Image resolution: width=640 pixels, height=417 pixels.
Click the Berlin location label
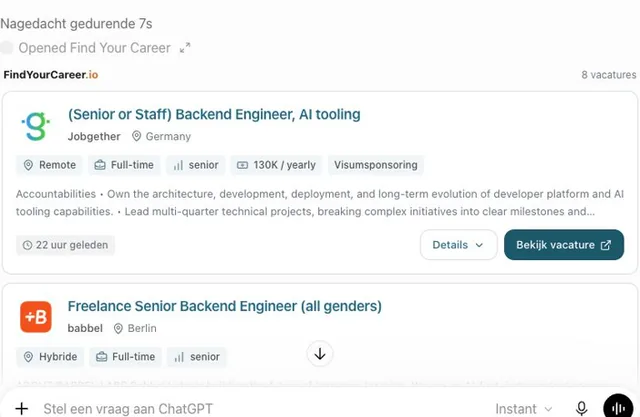[142, 328]
